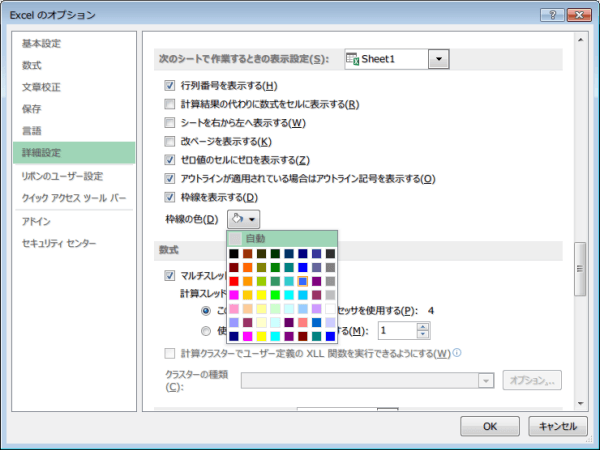The height and width of the screenshot is (450, 600).
Task: Pick the brown swatch in first row
Action: click(x=248, y=254)
